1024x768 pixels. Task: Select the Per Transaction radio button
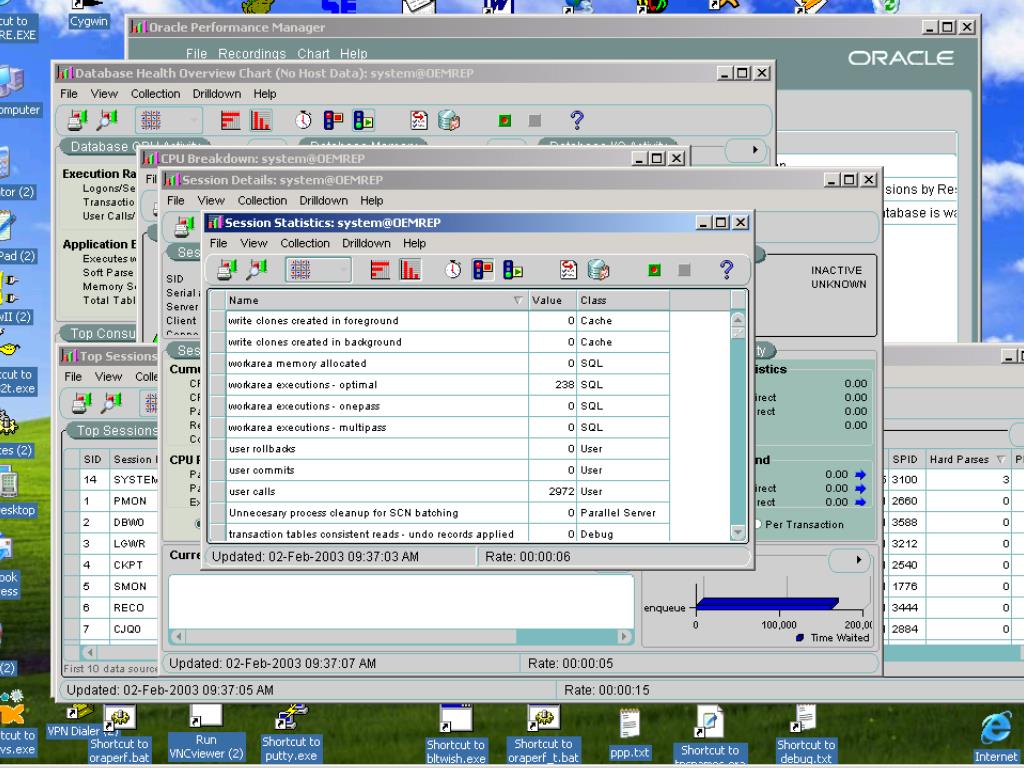click(x=758, y=524)
